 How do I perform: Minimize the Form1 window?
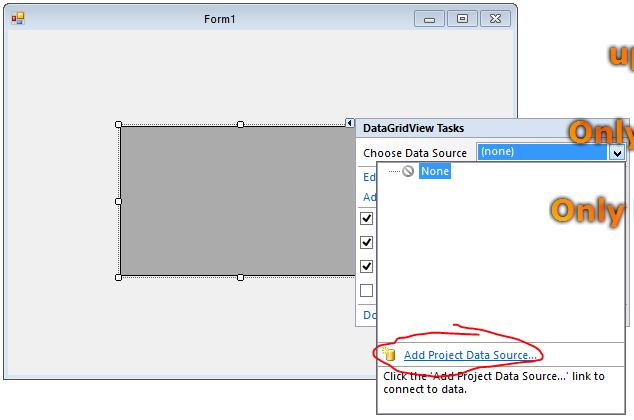click(x=429, y=19)
